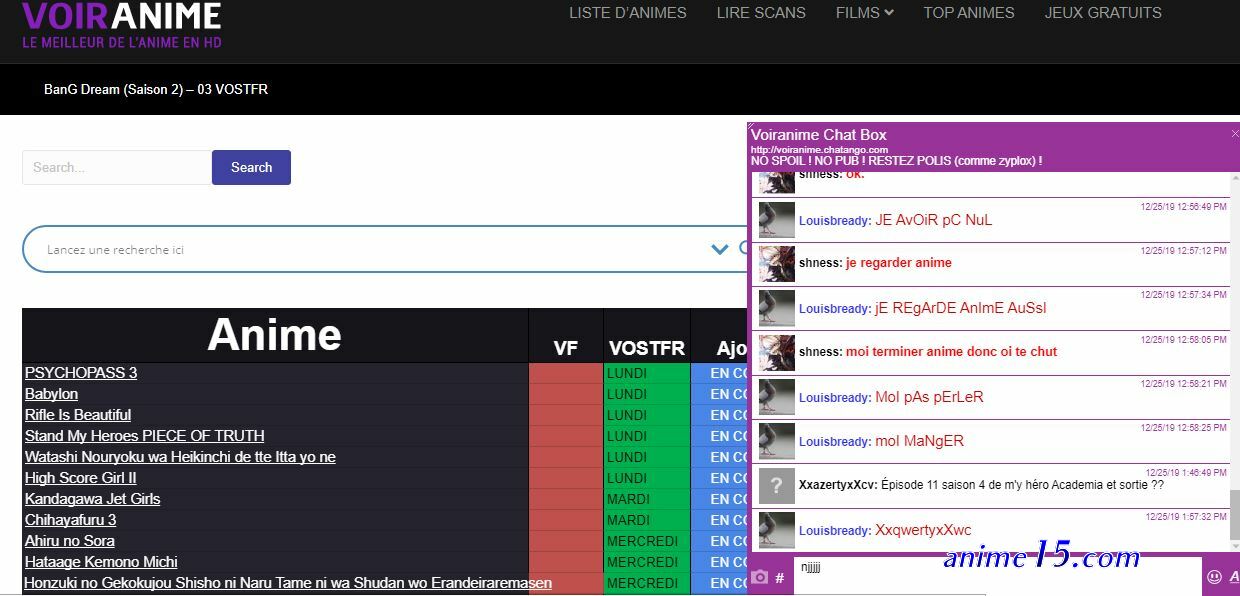Open Babylon anime link
Image resolution: width=1240 pixels, height=596 pixels.
pyautogui.click(x=51, y=394)
